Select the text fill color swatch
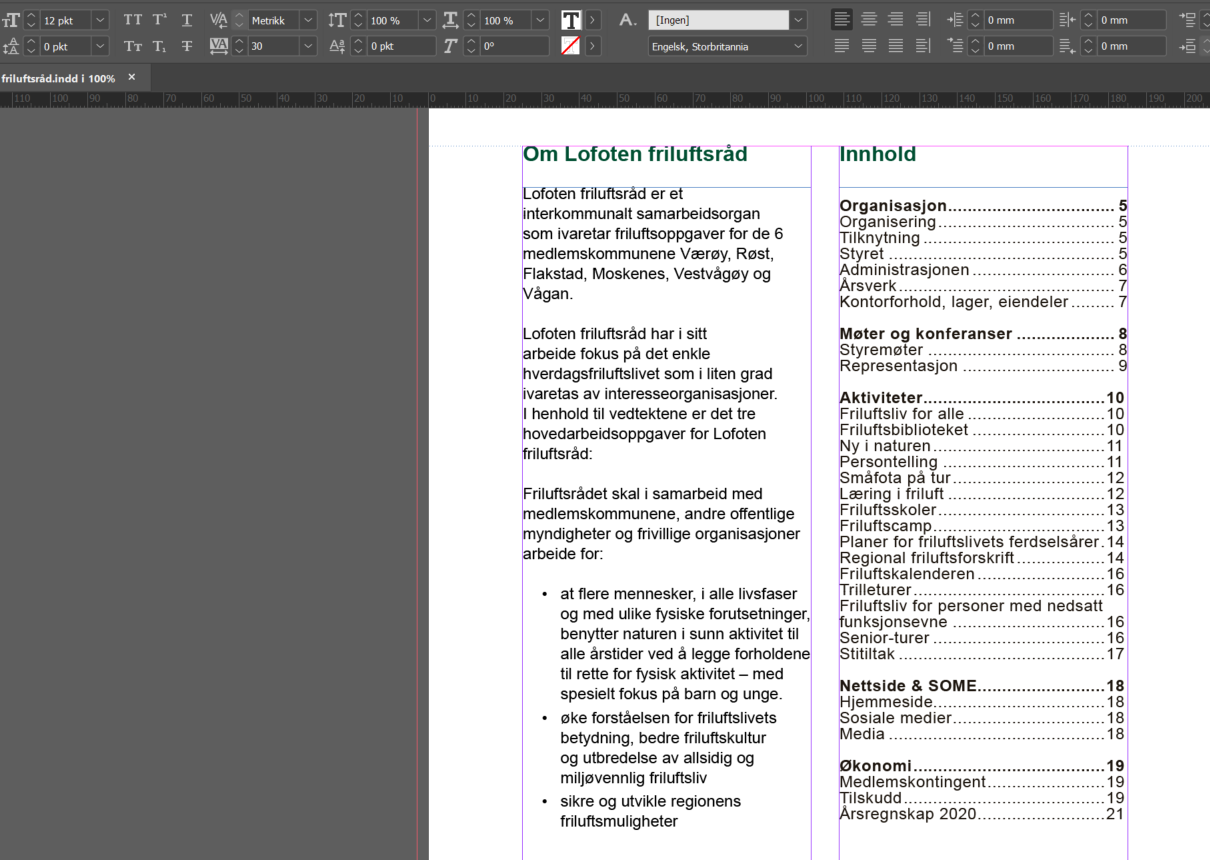The height and width of the screenshot is (860, 1210). tap(571, 19)
